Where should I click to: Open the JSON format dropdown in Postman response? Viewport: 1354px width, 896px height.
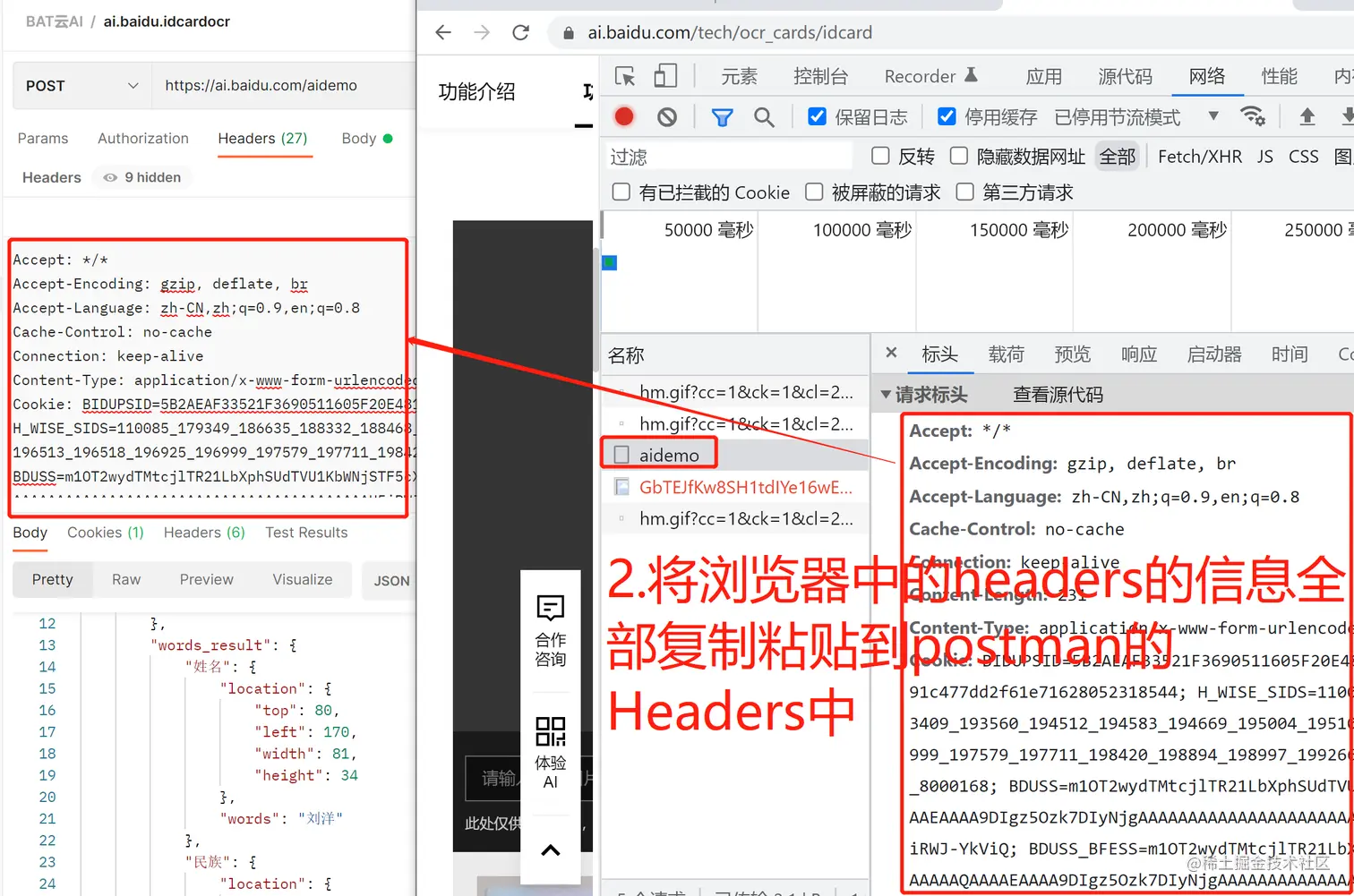tap(391, 580)
